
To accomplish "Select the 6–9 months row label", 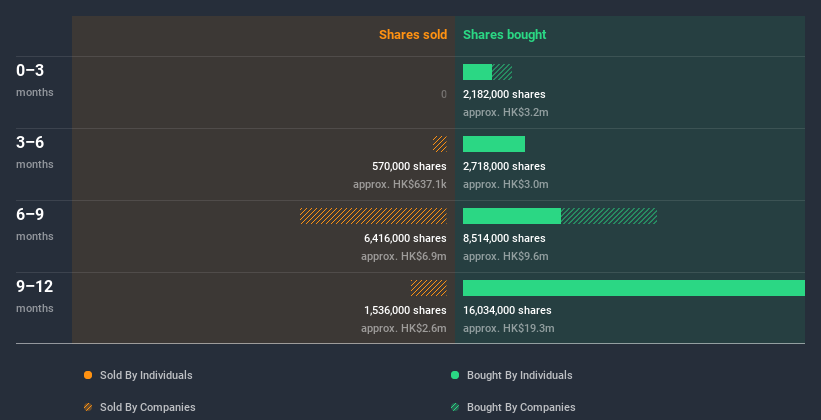I will [x=35, y=224].
